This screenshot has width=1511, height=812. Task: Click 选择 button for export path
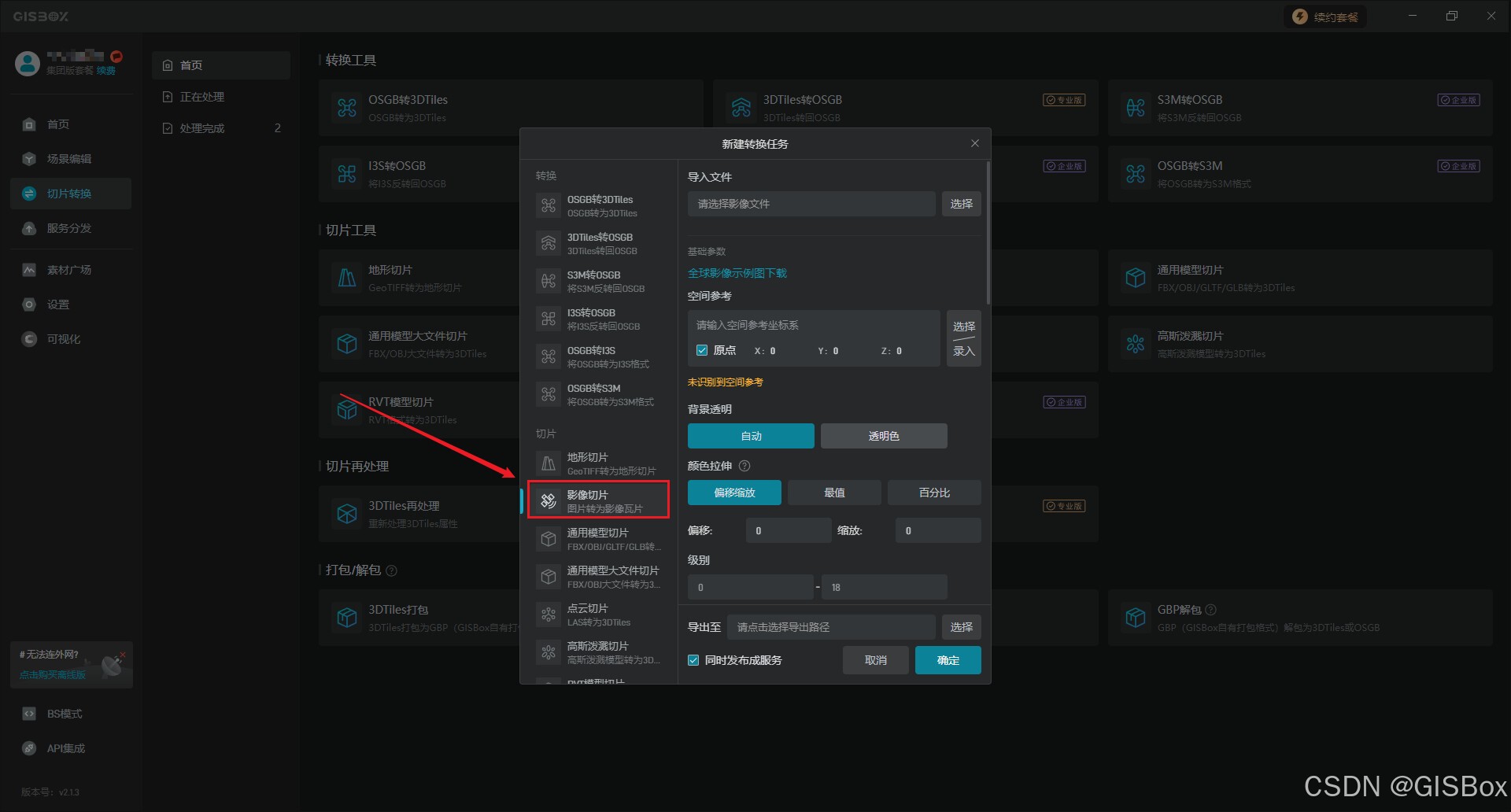click(962, 627)
